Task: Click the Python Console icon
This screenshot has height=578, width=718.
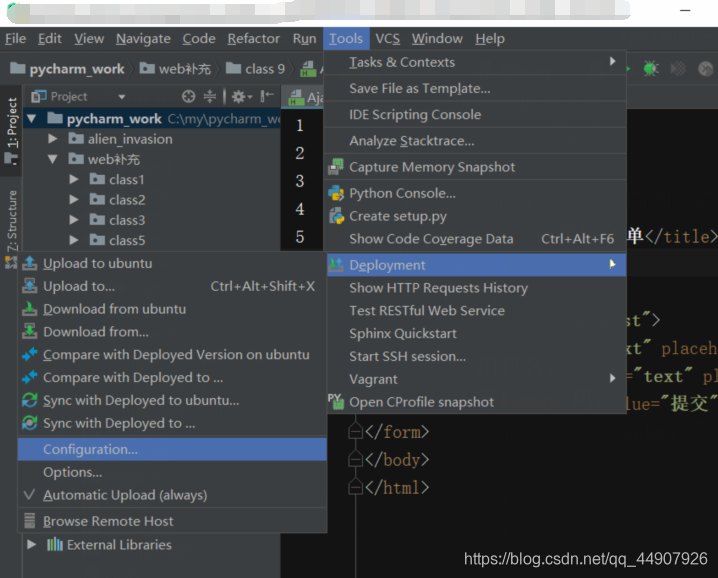Action: tap(336, 193)
